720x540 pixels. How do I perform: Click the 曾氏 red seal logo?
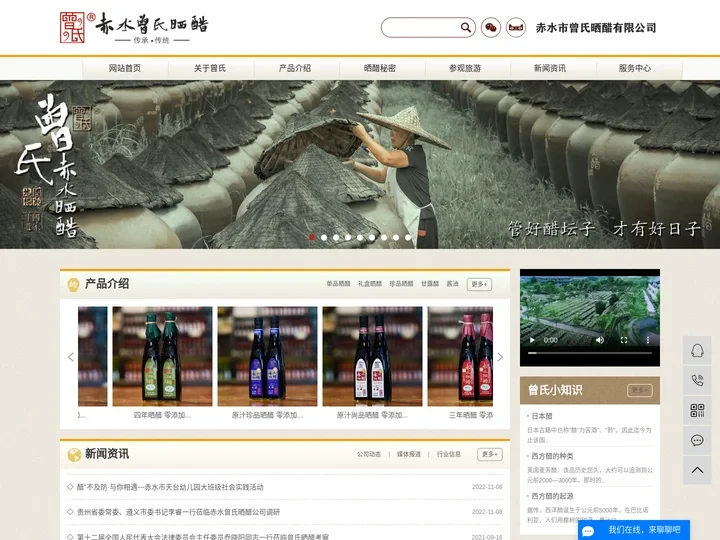[x=72, y=28]
